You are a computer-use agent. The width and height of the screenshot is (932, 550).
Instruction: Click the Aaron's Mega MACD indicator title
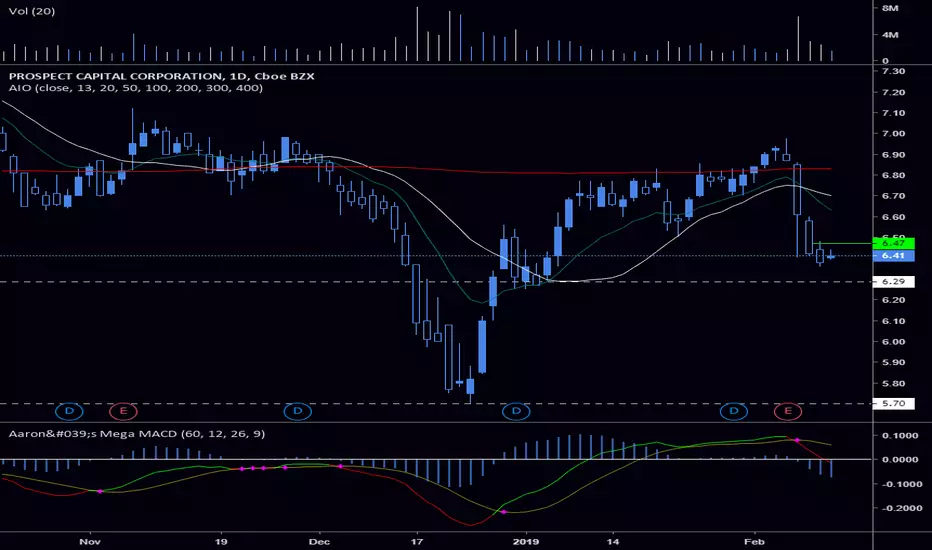click(137, 433)
